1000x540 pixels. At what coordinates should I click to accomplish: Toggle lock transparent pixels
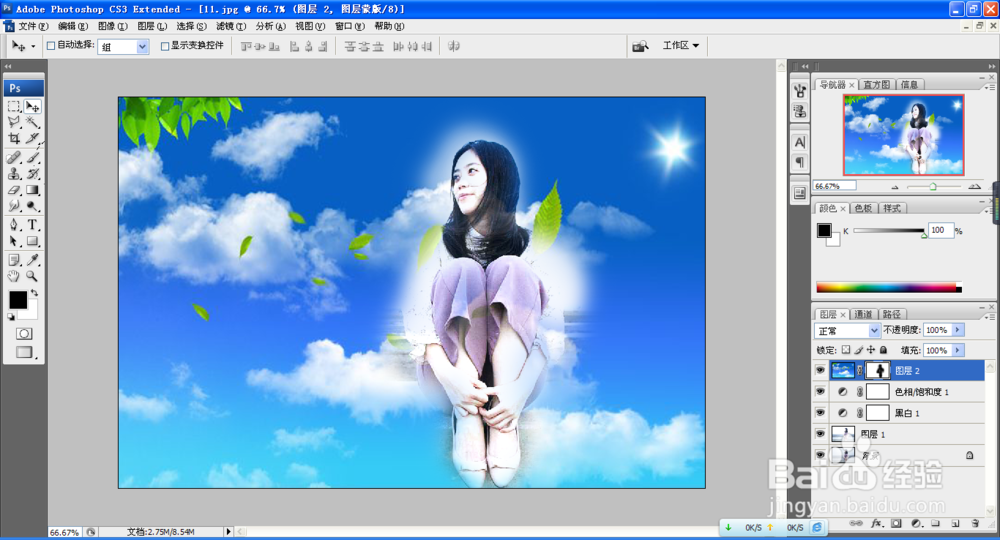pos(846,350)
